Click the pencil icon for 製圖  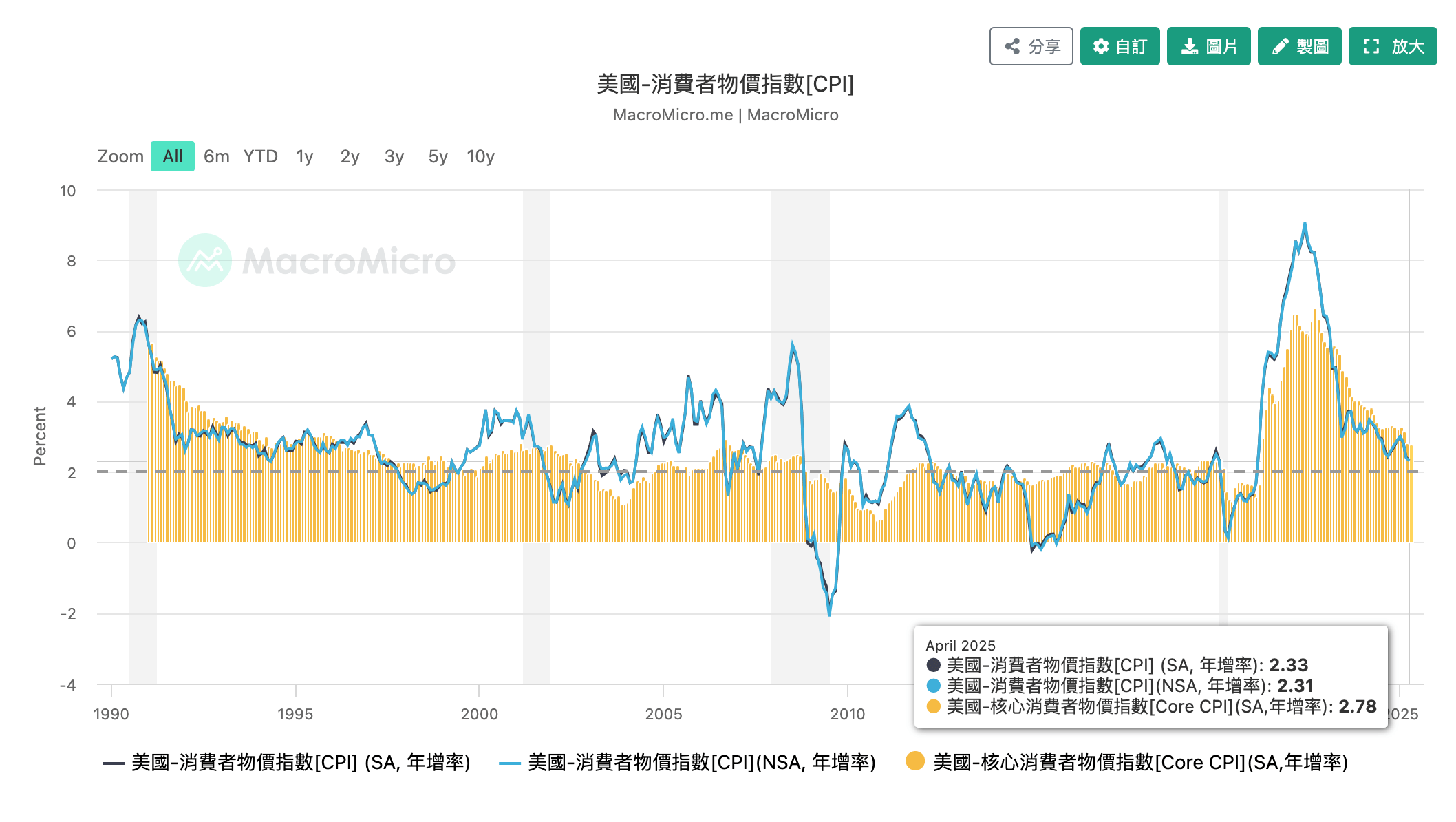[x=1280, y=46]
